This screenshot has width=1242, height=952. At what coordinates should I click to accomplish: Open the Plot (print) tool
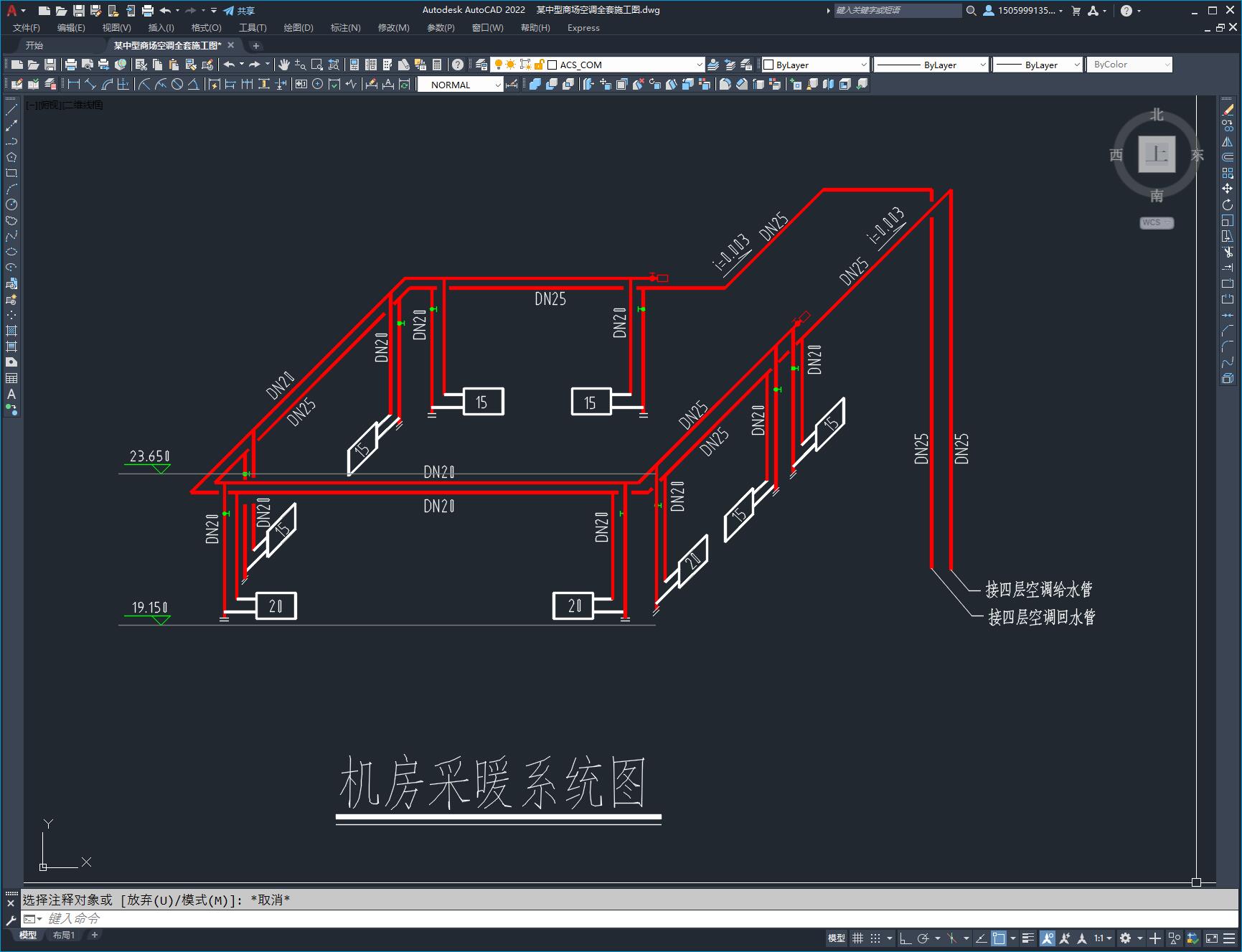[72, 64]
